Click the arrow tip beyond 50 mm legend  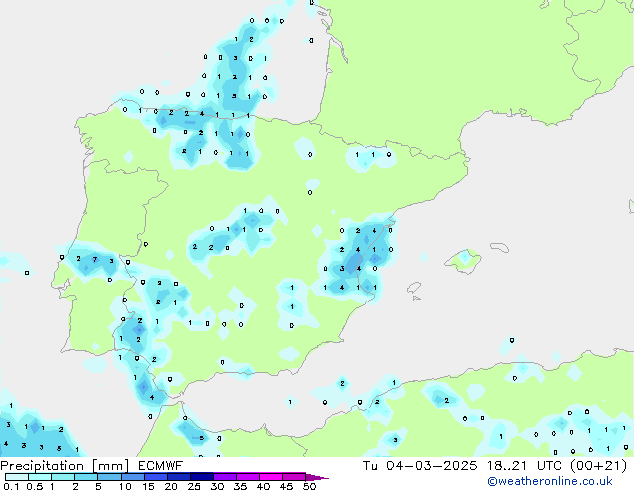click(x=317, y=478)
